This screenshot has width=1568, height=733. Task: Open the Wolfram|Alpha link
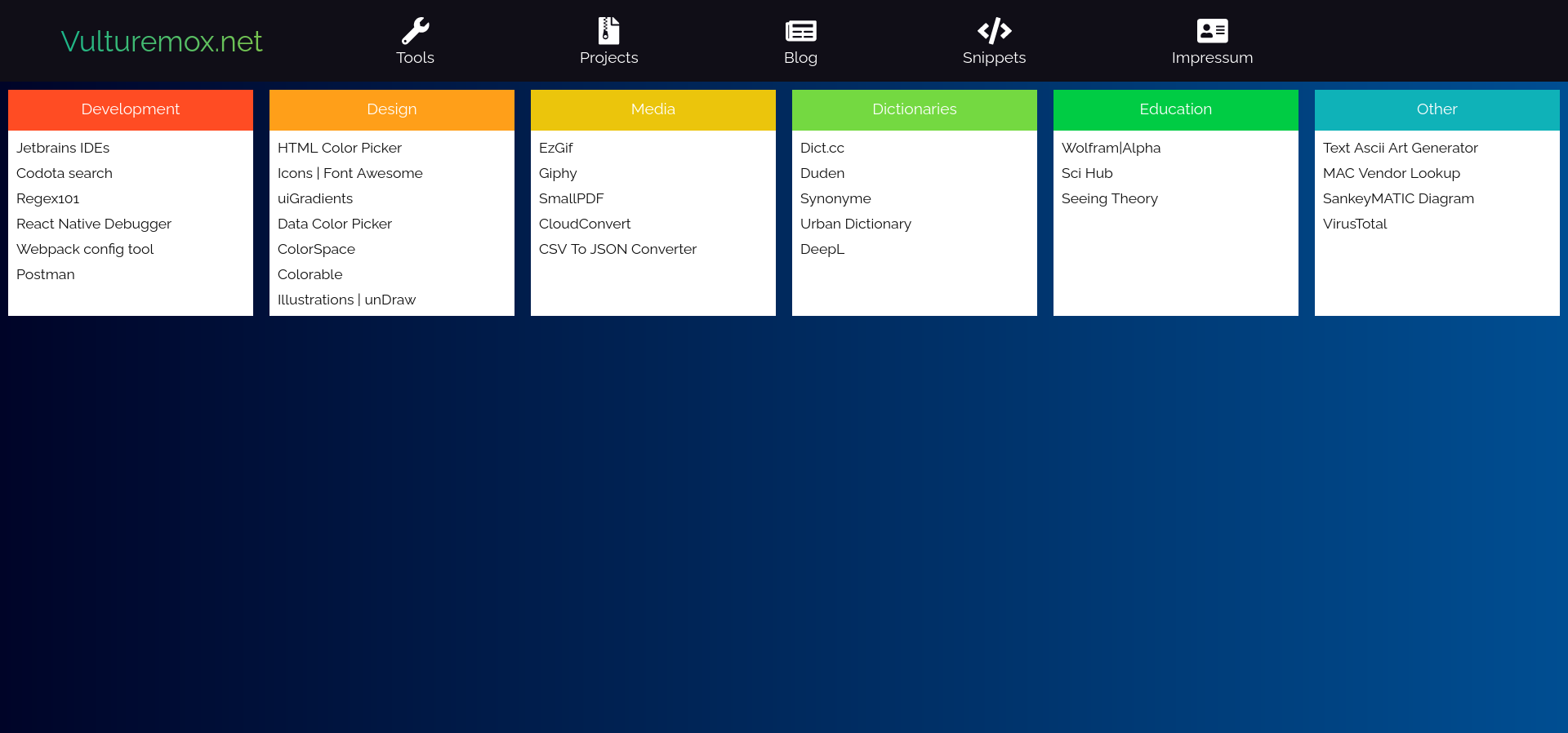pos(1111,148)
